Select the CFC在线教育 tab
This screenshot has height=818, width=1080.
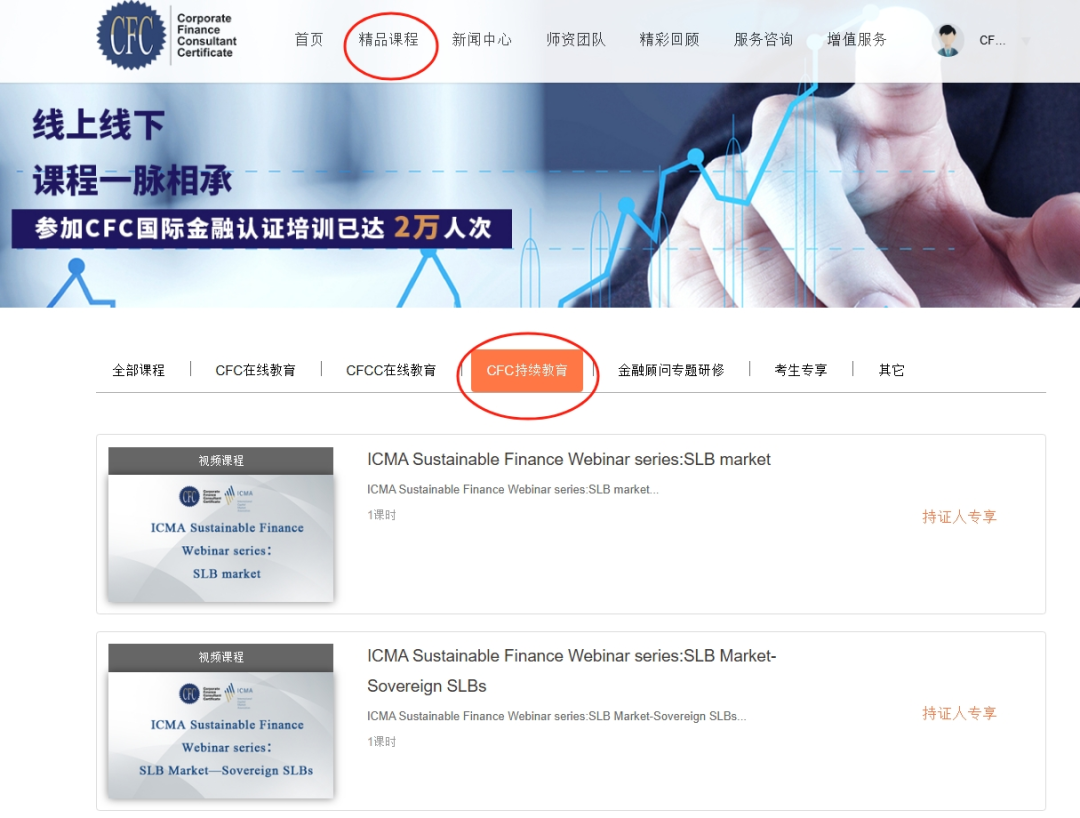point(256,370)
